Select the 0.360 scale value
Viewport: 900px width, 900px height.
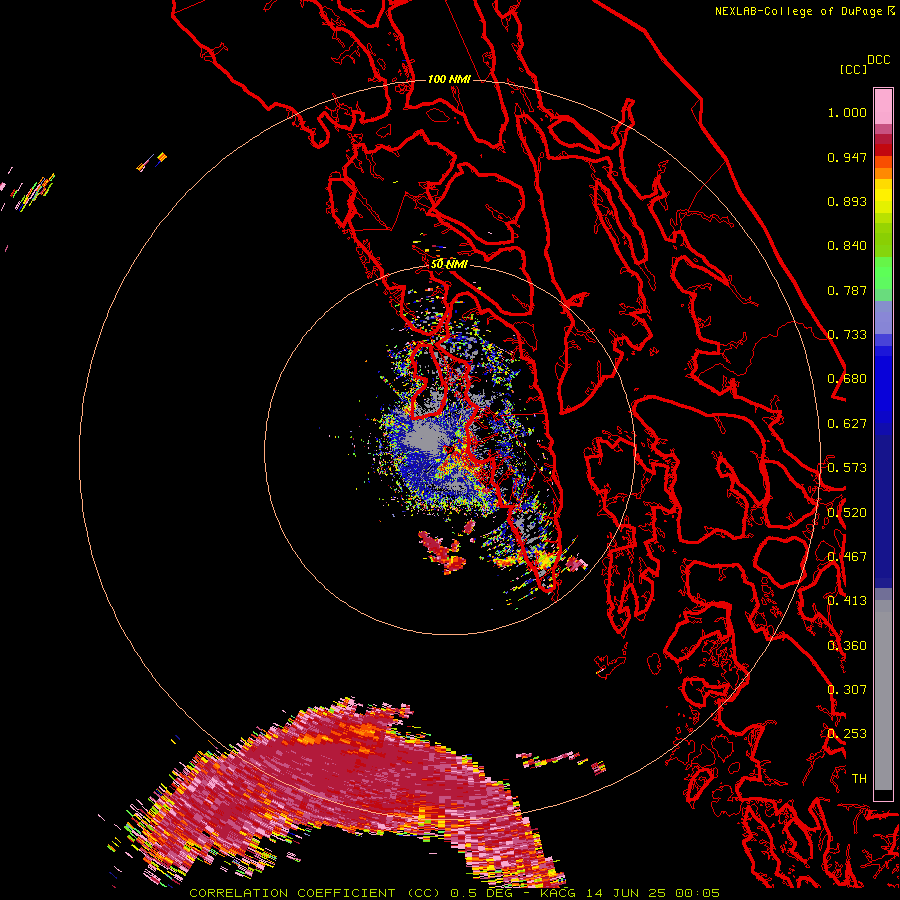click(847, 646)
